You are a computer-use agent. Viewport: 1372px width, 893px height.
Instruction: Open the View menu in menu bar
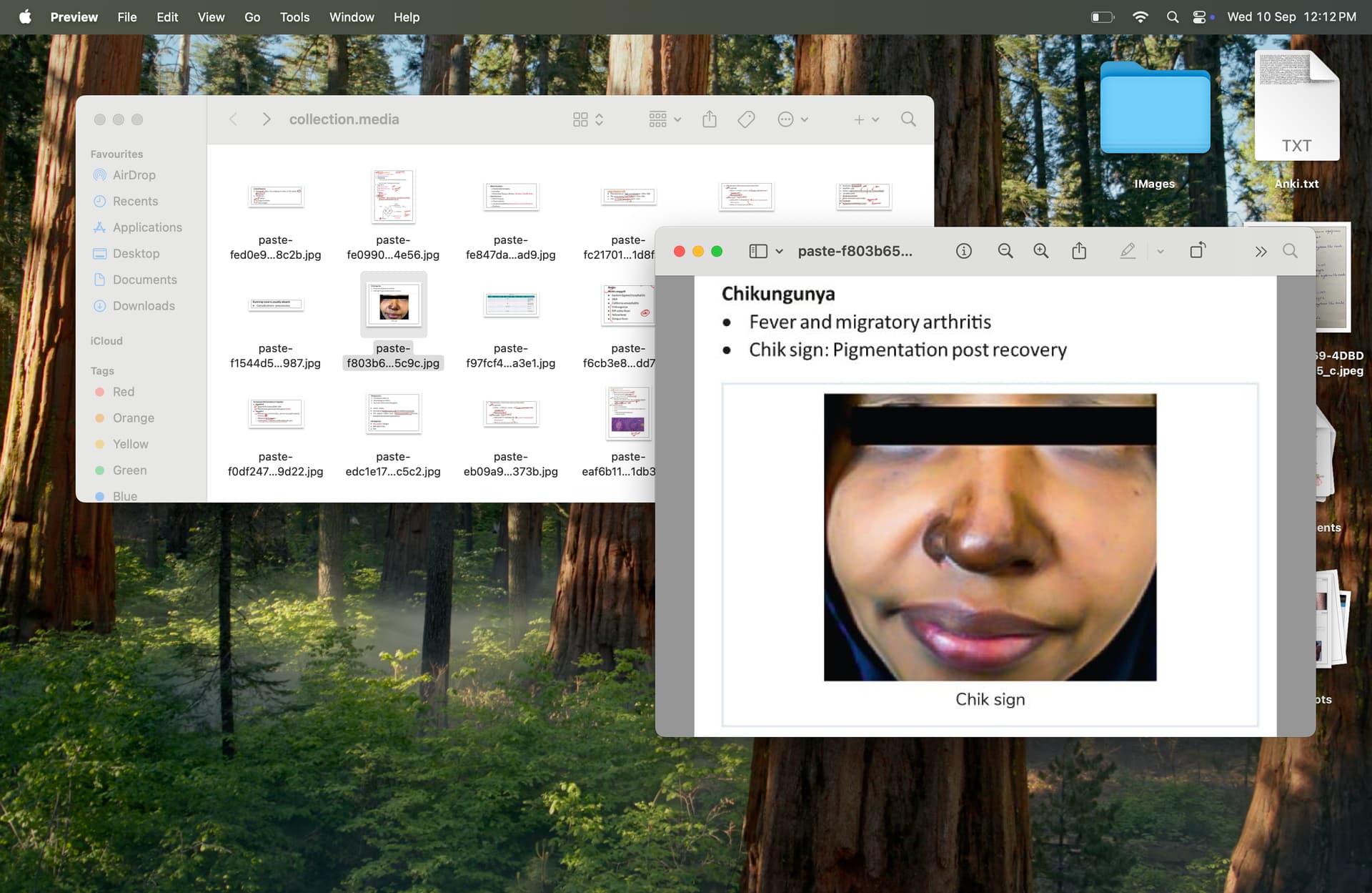click(x=211, y=16)
